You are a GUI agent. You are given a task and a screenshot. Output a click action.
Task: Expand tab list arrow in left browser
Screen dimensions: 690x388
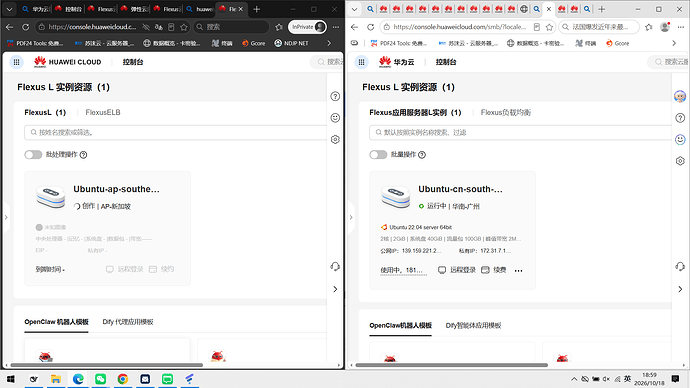point(9,9)
